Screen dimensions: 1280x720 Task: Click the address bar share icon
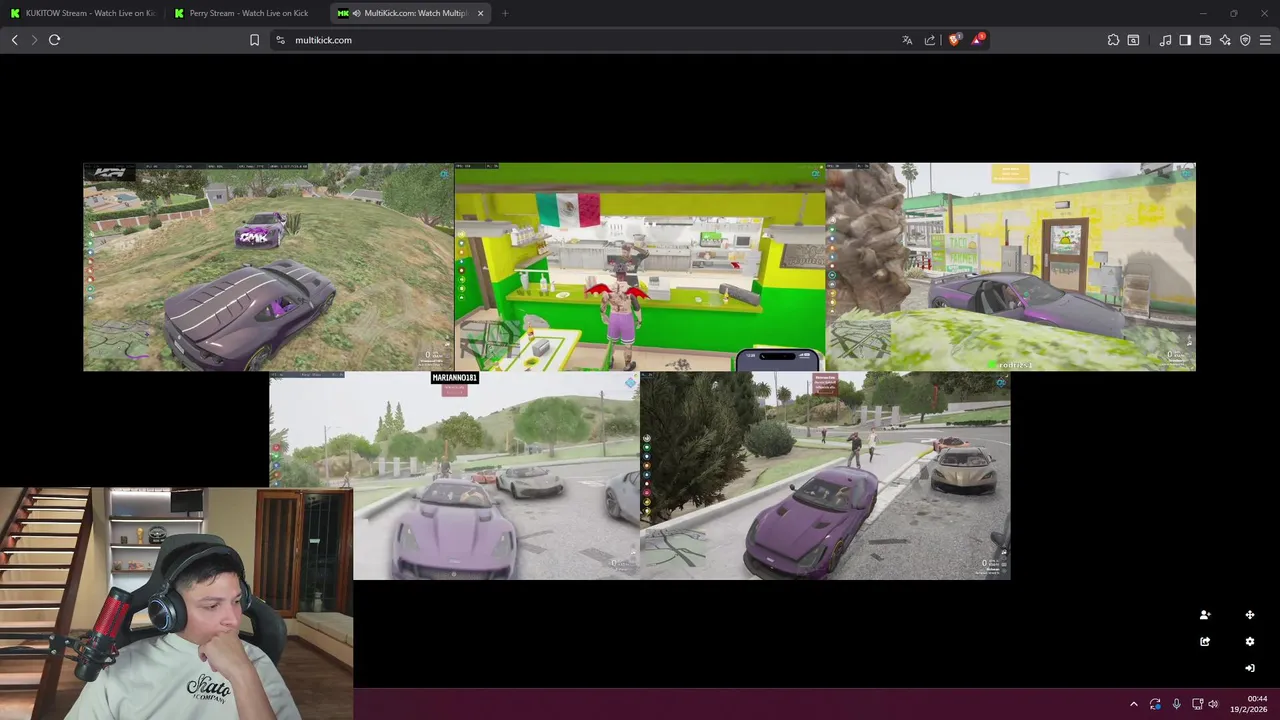pos(930,40)
